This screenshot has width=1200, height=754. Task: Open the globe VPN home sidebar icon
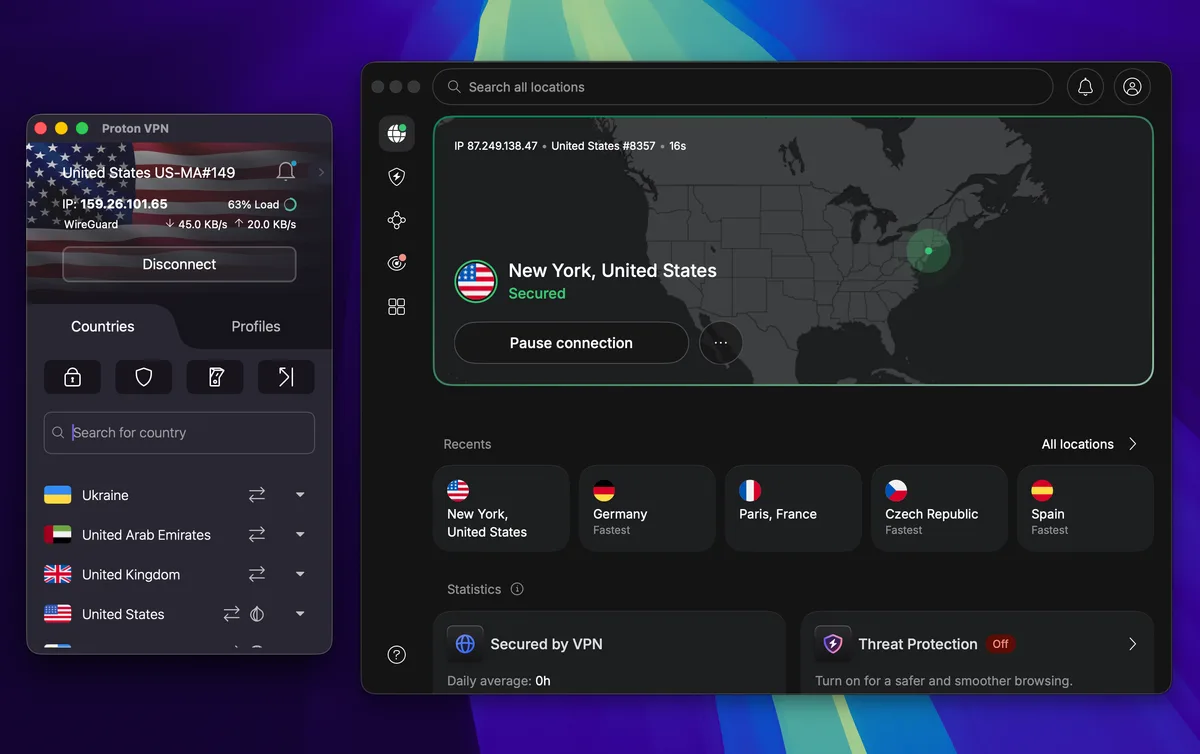coord(397,133)
